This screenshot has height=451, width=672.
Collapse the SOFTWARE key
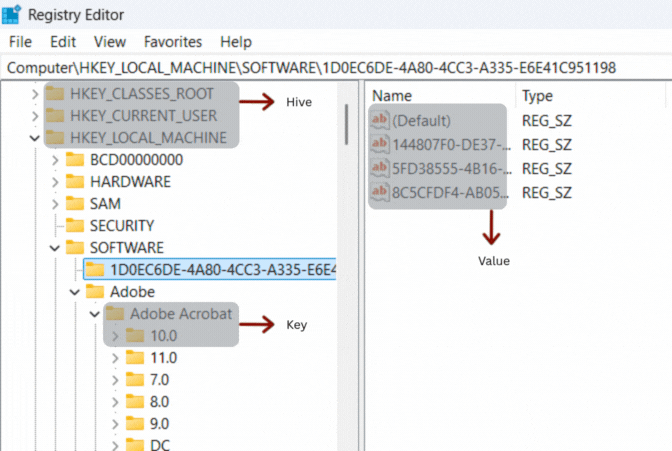click(x=54, y=248)
